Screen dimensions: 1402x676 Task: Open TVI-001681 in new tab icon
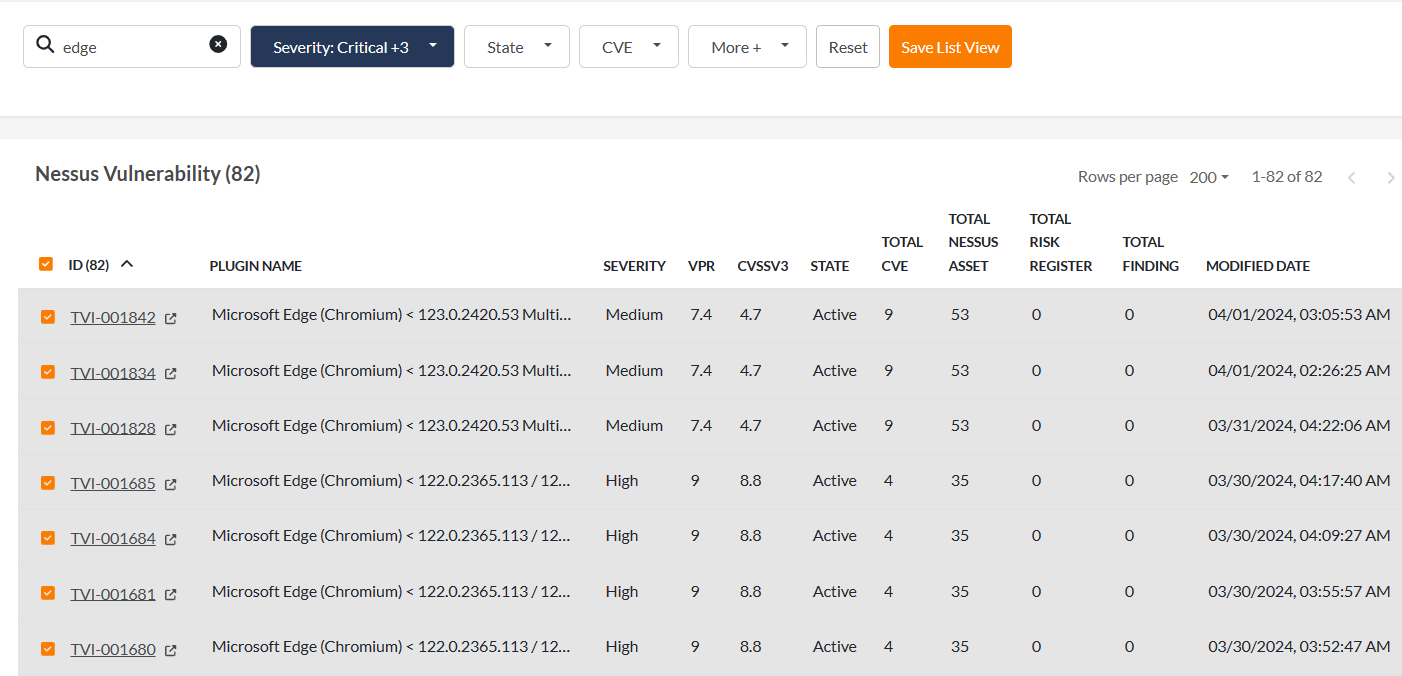tap(171, 595)
